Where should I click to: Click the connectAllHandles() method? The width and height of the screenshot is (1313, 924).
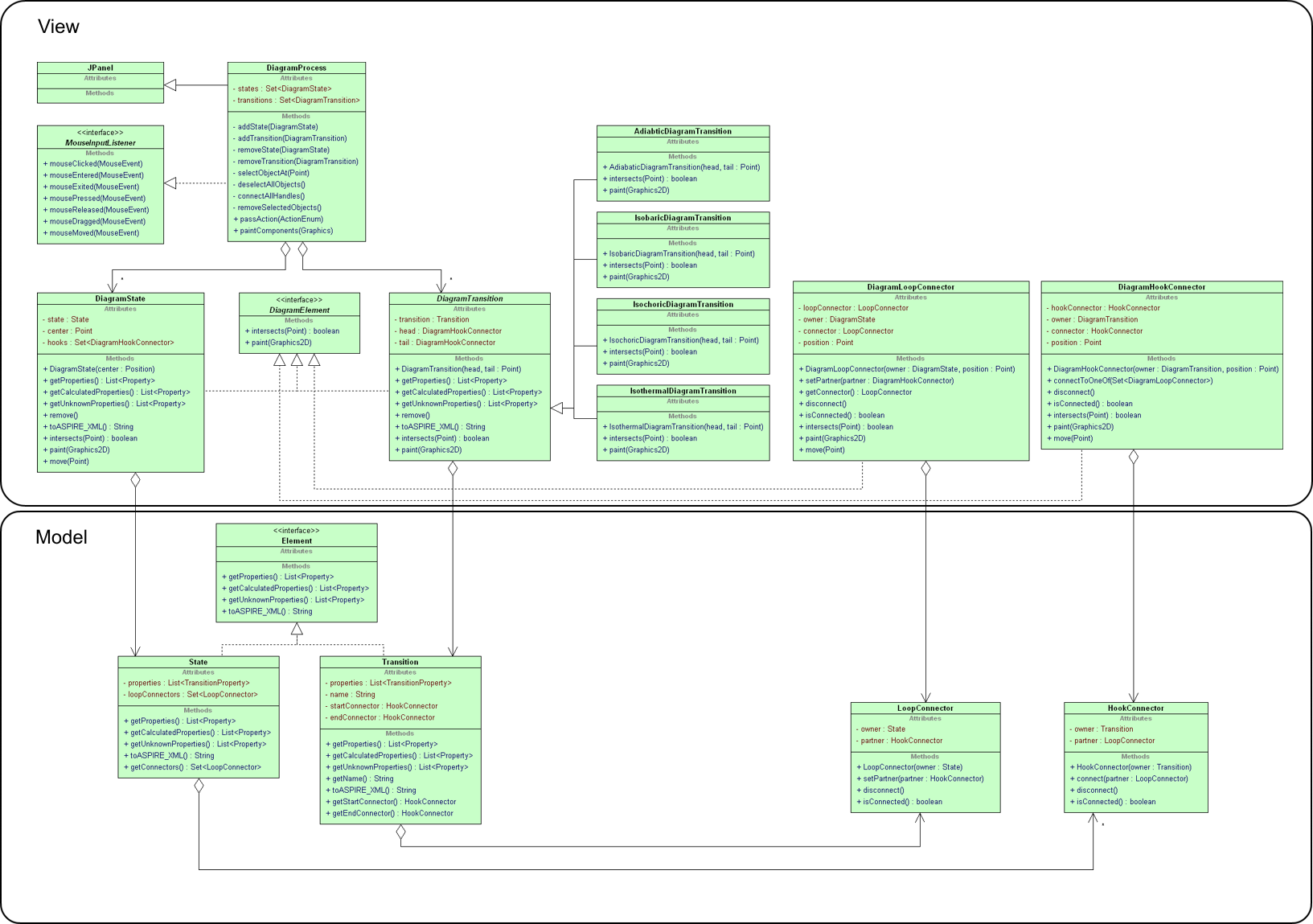tap(269, 195)
